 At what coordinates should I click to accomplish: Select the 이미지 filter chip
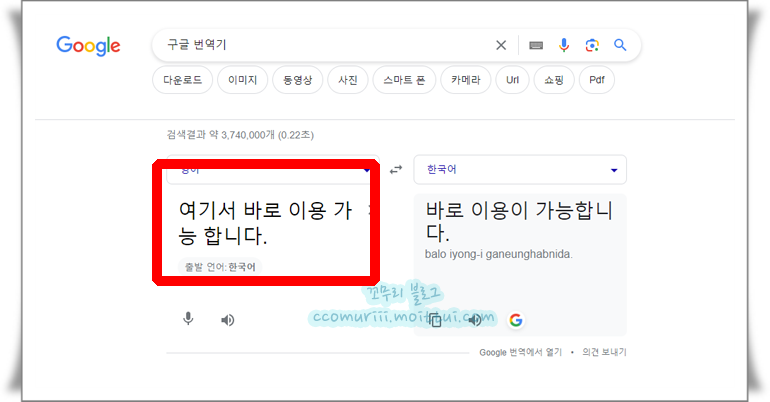243,80
